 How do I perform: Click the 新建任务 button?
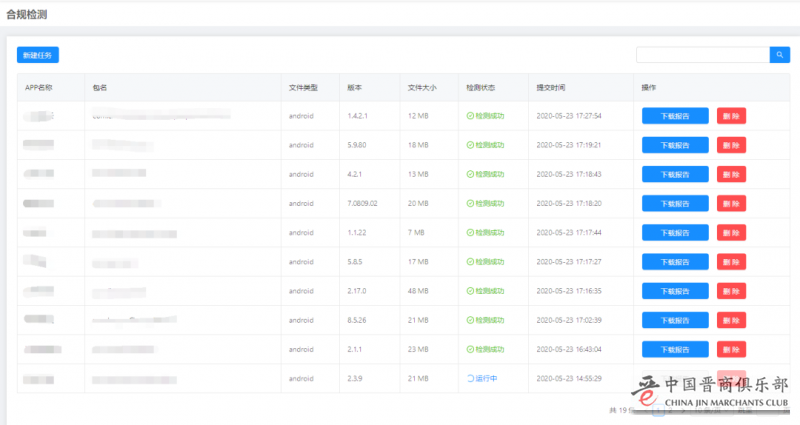(x=38, y=55)
